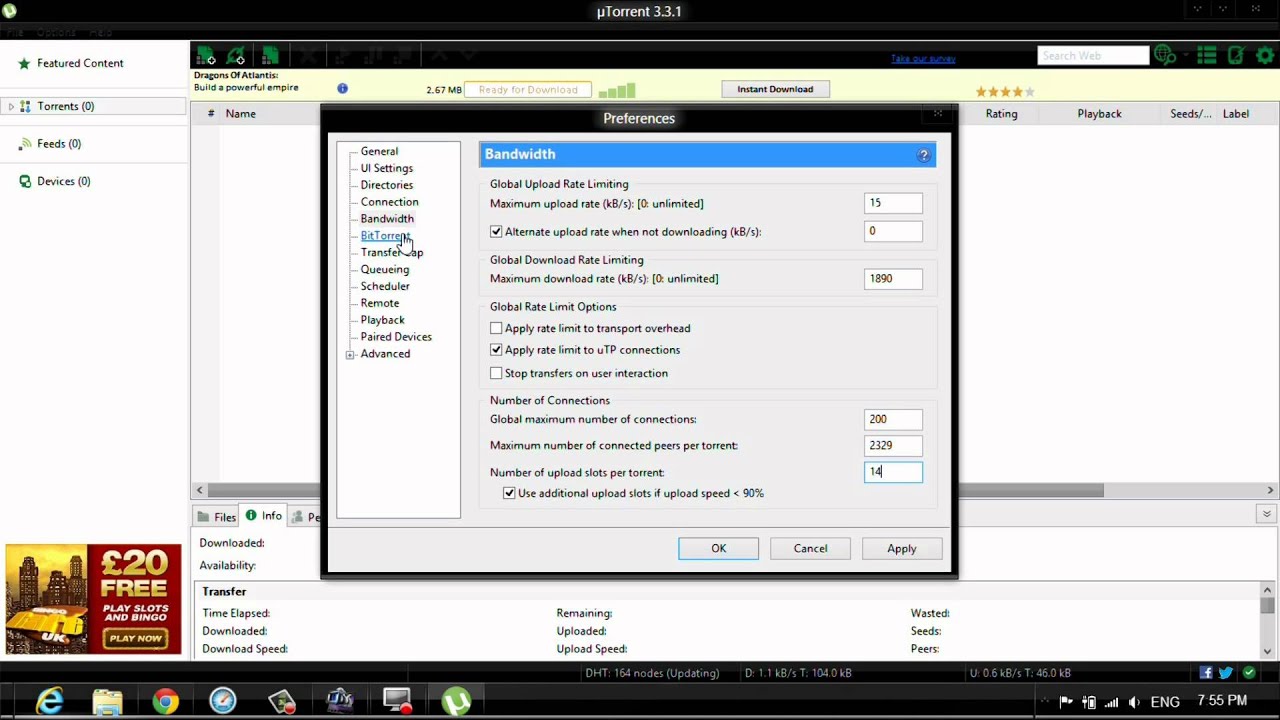
Task: Click the Devices icon in sidebar
Action: 25,181
